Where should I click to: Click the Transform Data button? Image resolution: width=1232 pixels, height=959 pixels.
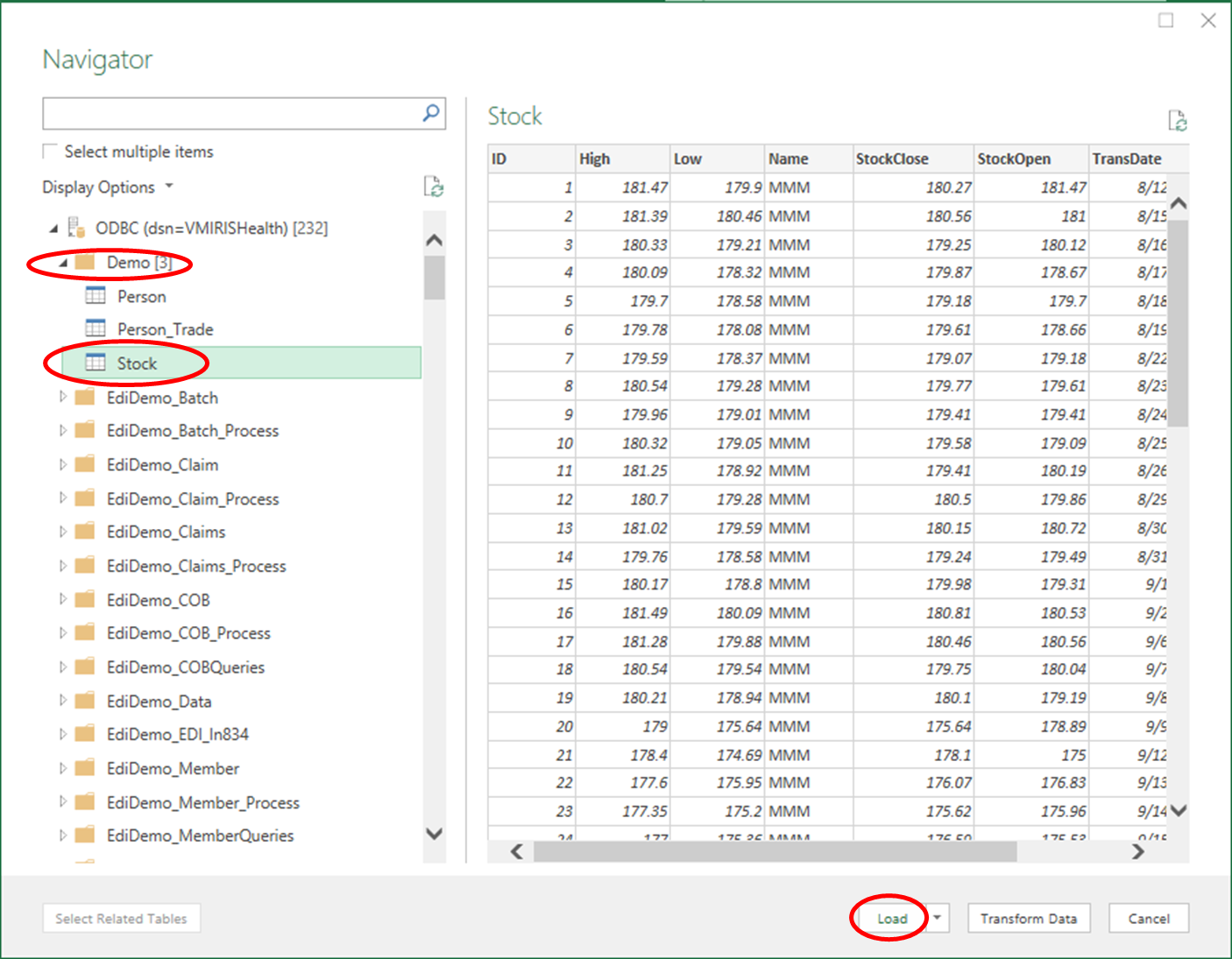[1028, 918]
